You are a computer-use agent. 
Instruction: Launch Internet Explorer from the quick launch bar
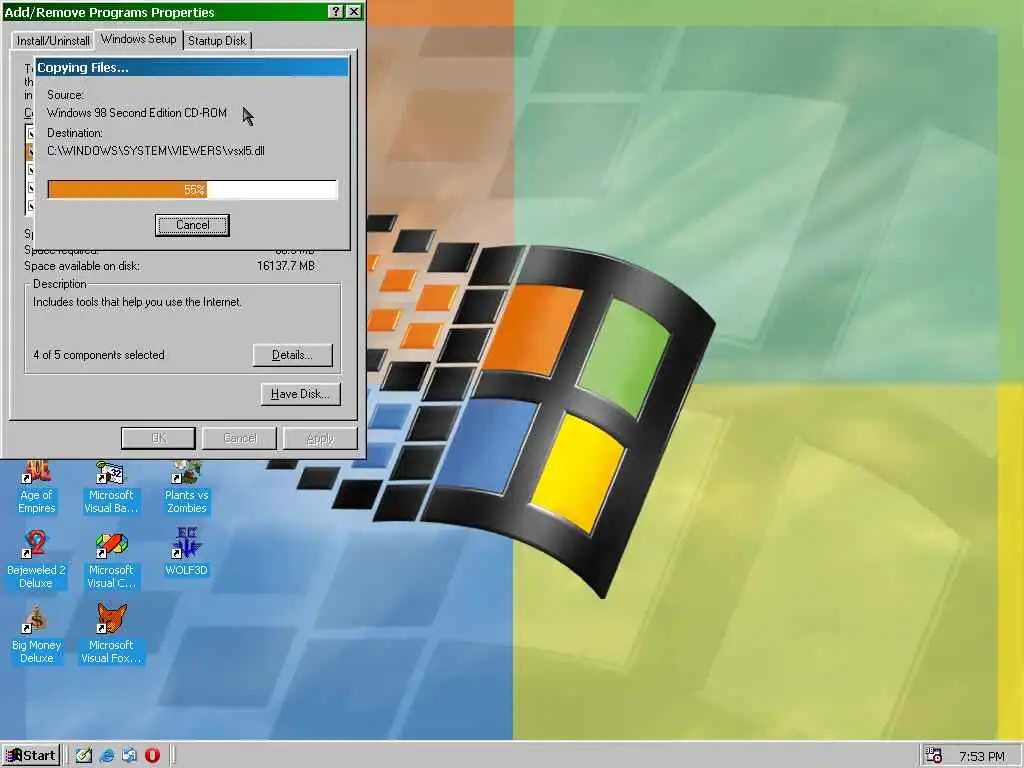[107, 756]
